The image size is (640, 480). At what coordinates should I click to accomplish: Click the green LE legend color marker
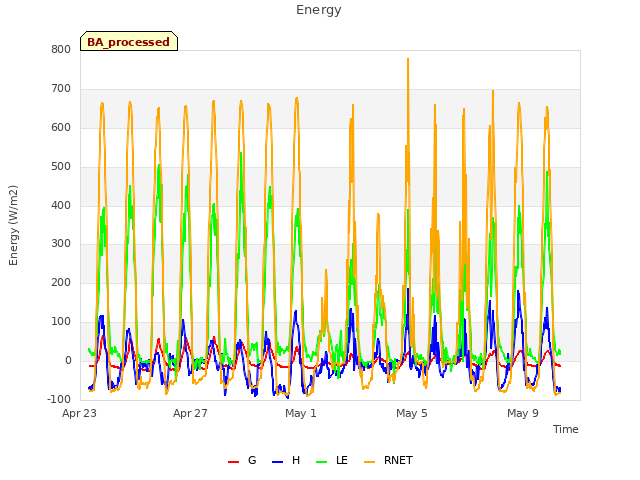tap(321, 462)
